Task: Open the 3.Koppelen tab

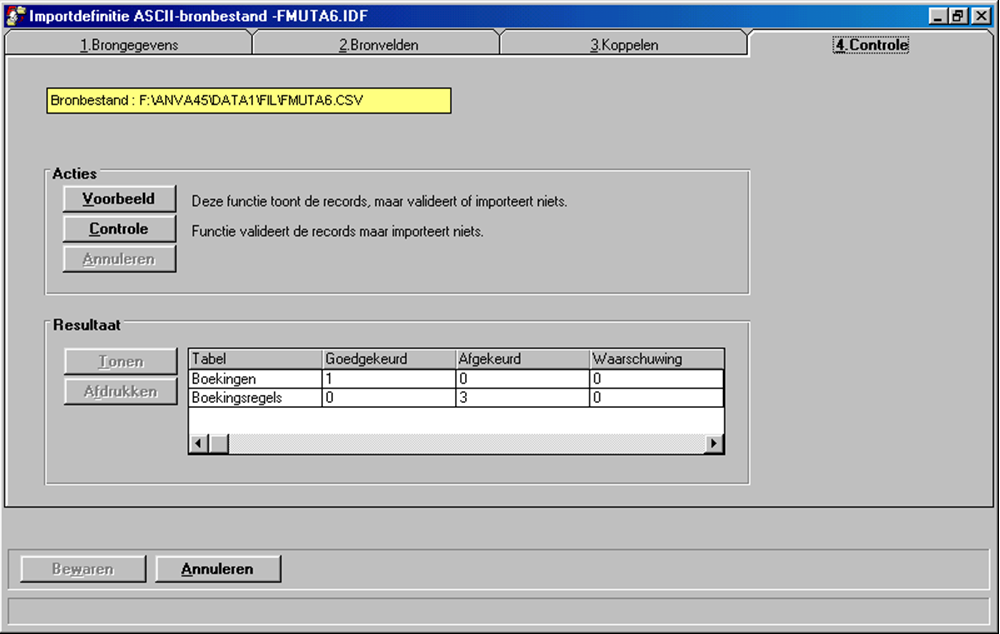Action: pos(623,44)
